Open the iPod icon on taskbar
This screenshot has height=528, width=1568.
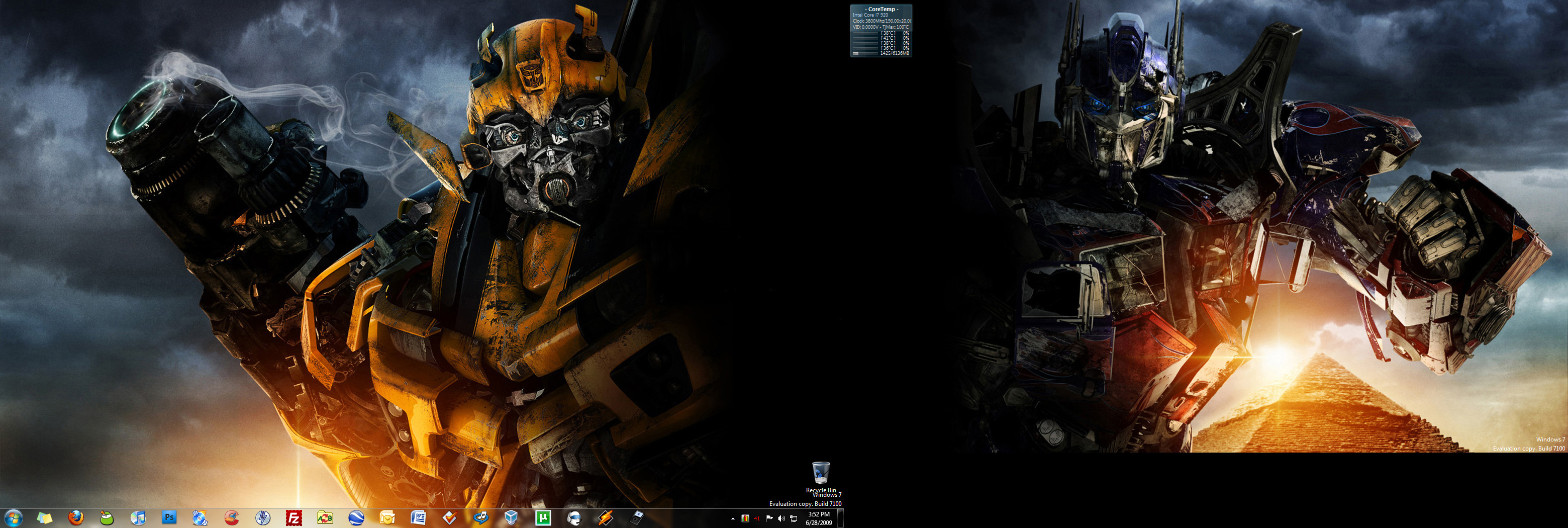tap(637, 518)
